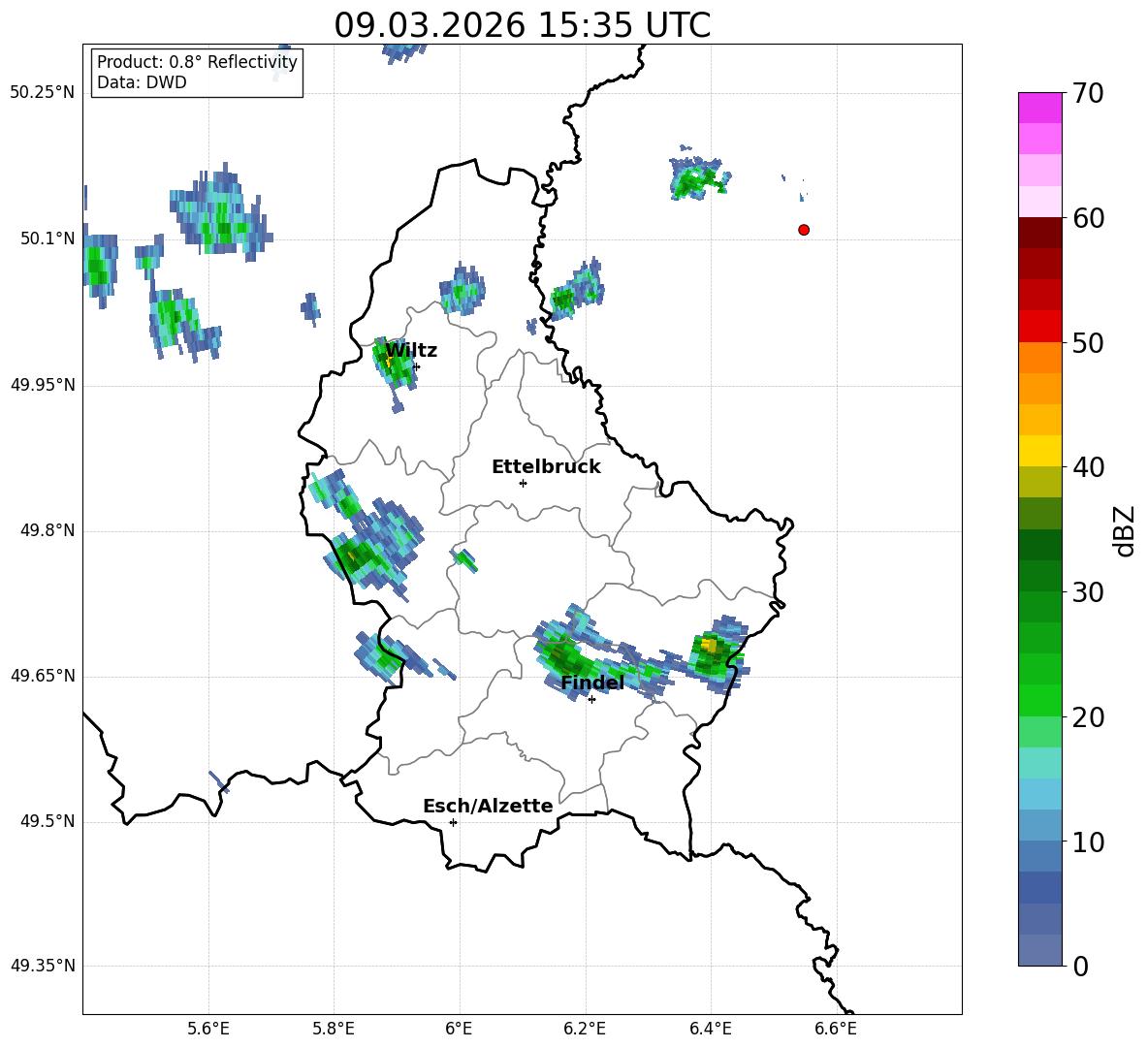Click the Ettelbruck city label

click(546, 467)
